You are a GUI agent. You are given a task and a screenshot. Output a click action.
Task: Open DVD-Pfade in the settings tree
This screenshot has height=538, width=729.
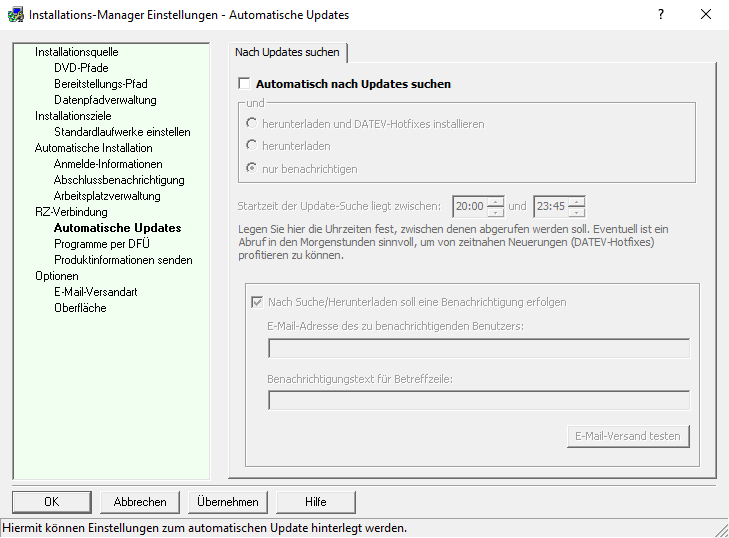(x=81, y=68)
